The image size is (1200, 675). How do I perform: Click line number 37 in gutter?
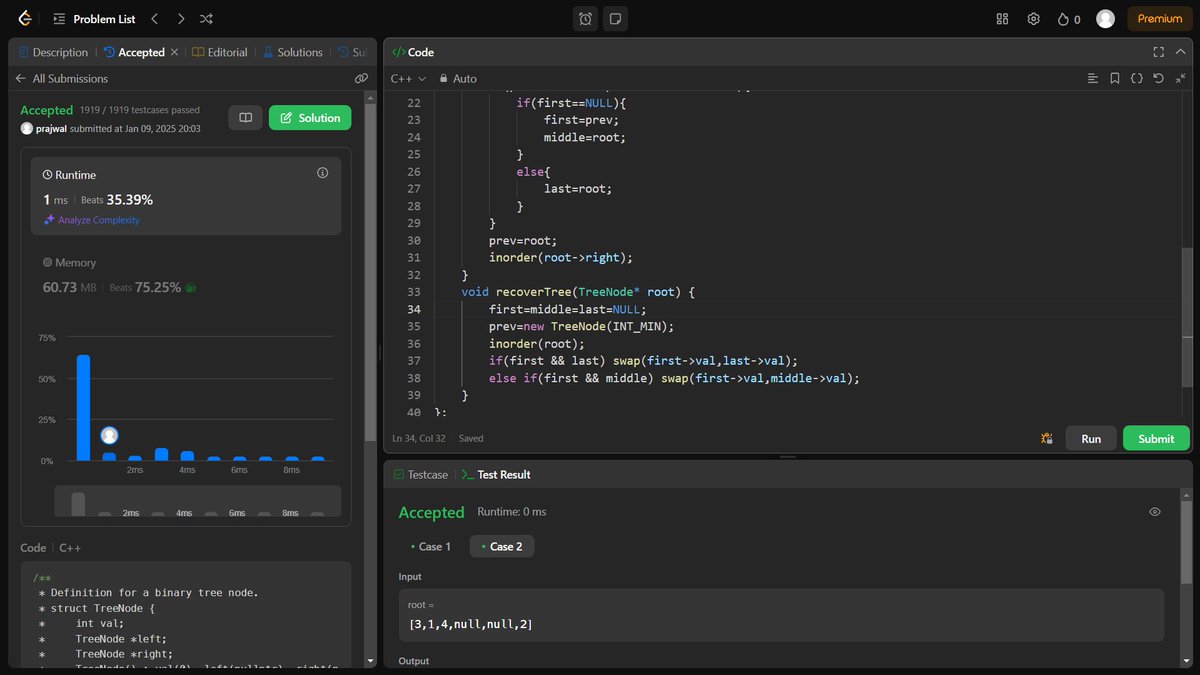(414, 360)
